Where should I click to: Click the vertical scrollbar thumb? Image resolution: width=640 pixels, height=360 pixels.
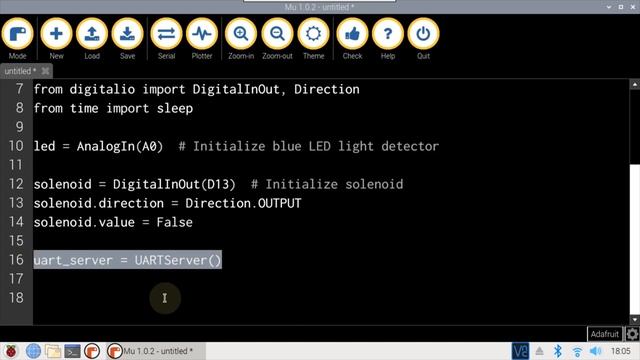point(635,239)
